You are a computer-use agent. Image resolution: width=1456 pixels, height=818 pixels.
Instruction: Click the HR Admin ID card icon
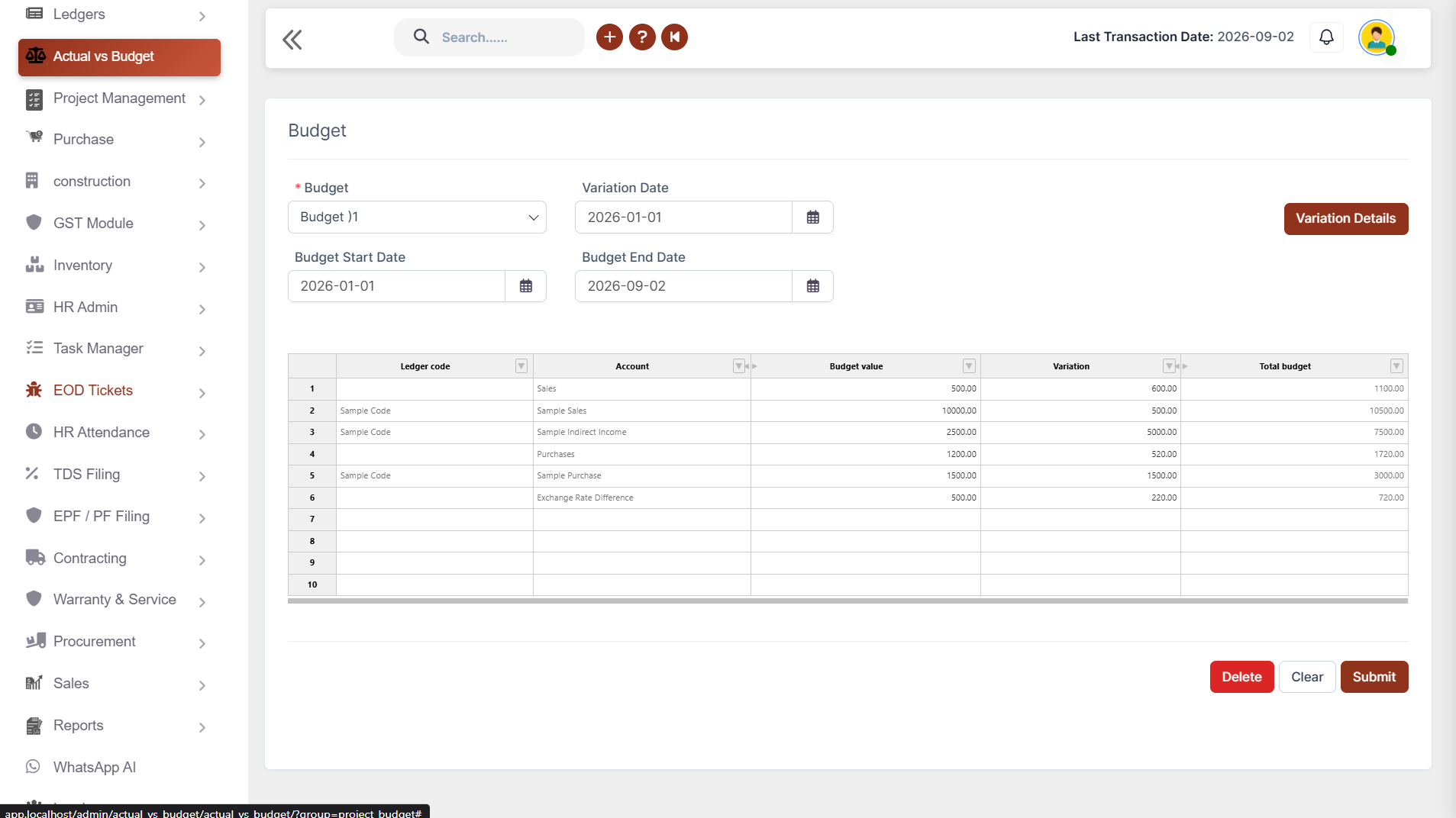point(34,307)
